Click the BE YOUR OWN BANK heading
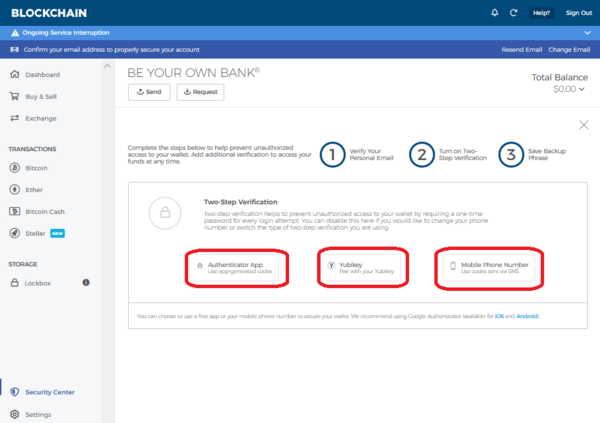The width and height of the screenshot is (600, 423). pos(194,73)
